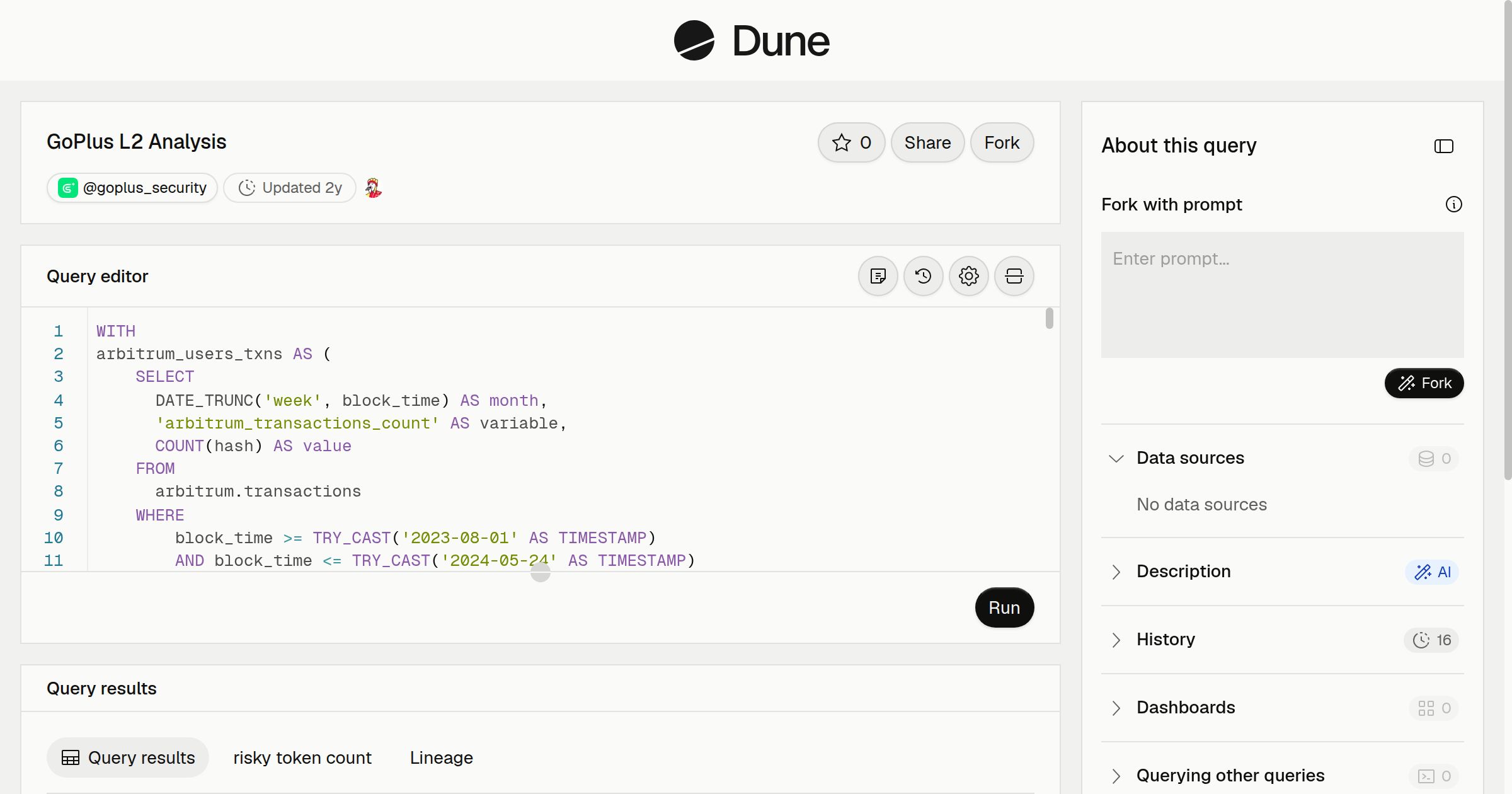1512x794 pixels.
Task: Toggle the About this query sidebar panel icon
Action: [x=1443, y=146]
